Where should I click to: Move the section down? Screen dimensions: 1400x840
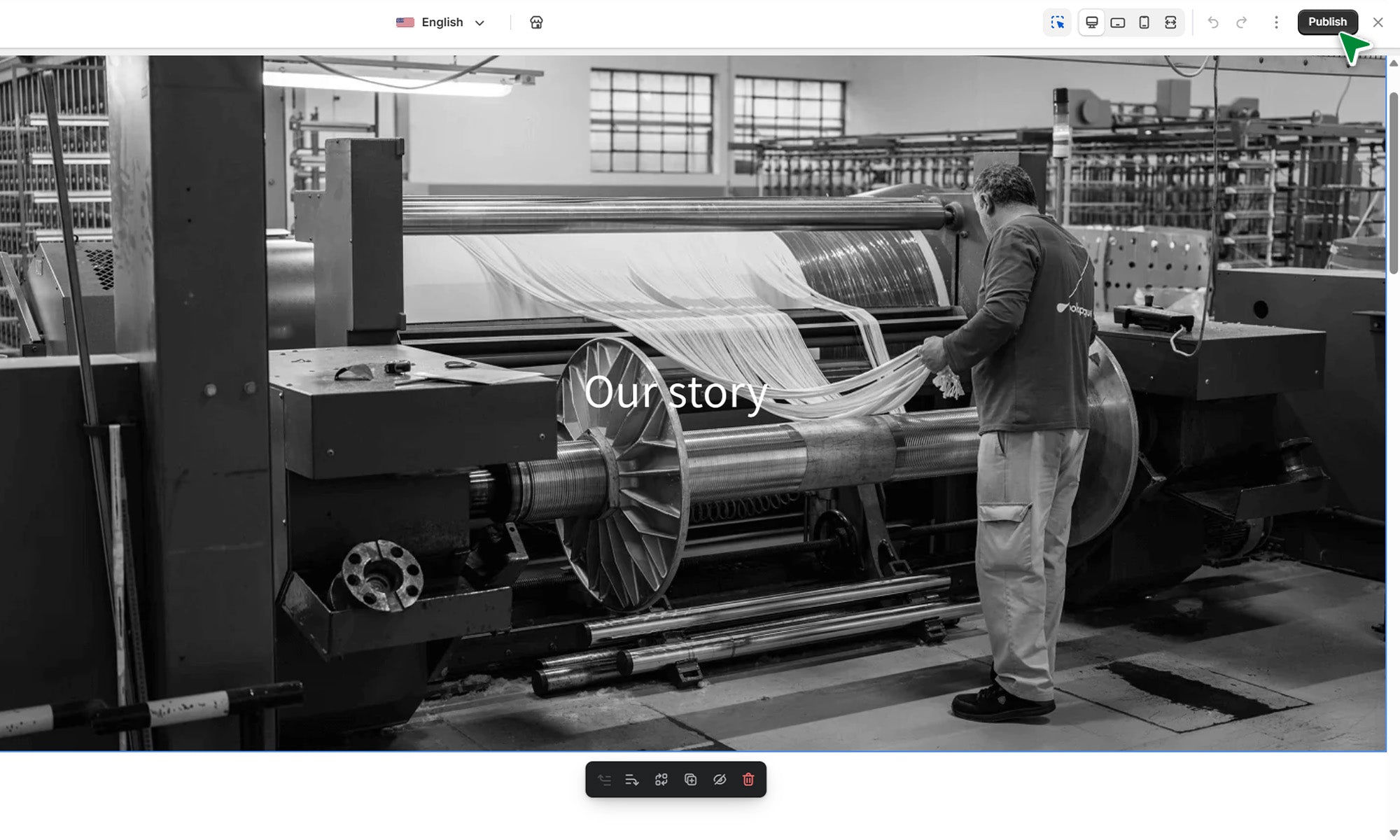click(x=632, y=779)
